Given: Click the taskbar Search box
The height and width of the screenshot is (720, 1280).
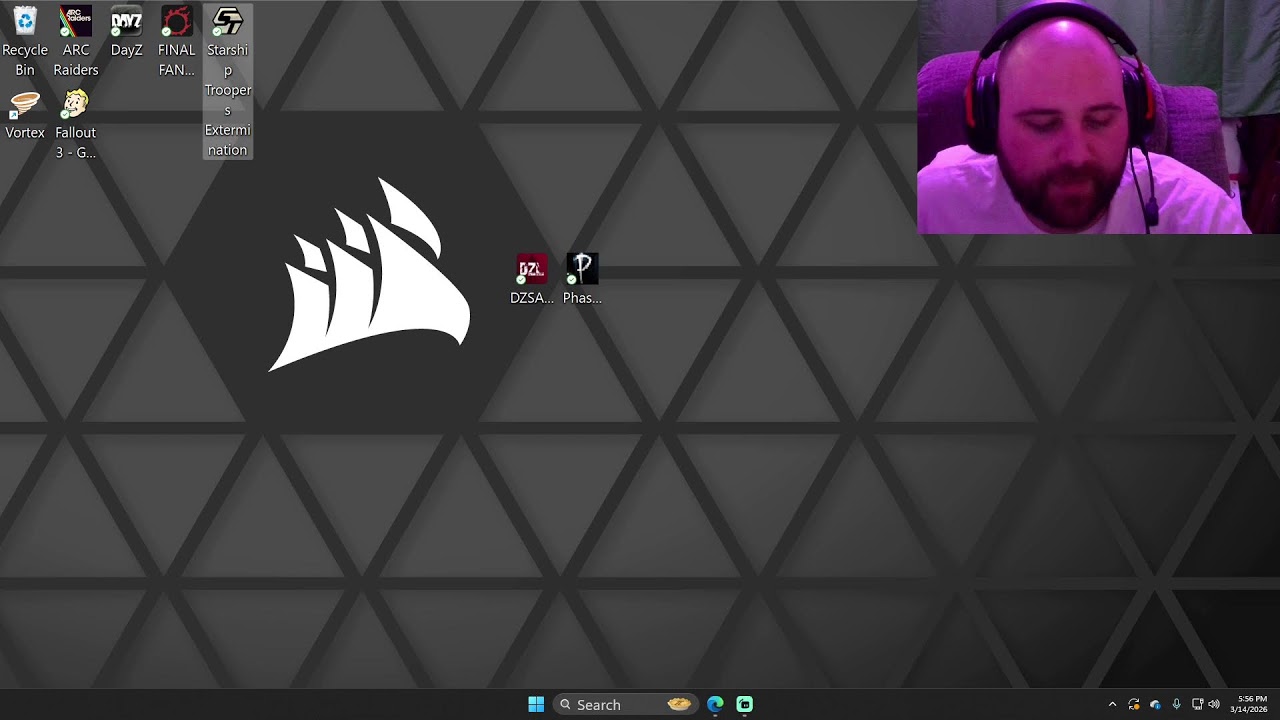Looking at the screenshot, I should click(625, 704).
